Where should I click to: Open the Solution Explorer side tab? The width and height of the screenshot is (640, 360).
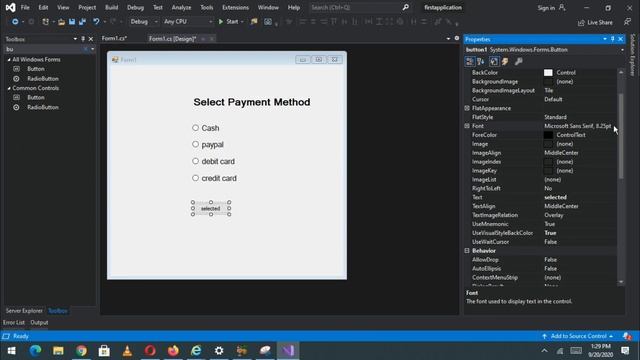click(633, 55)
